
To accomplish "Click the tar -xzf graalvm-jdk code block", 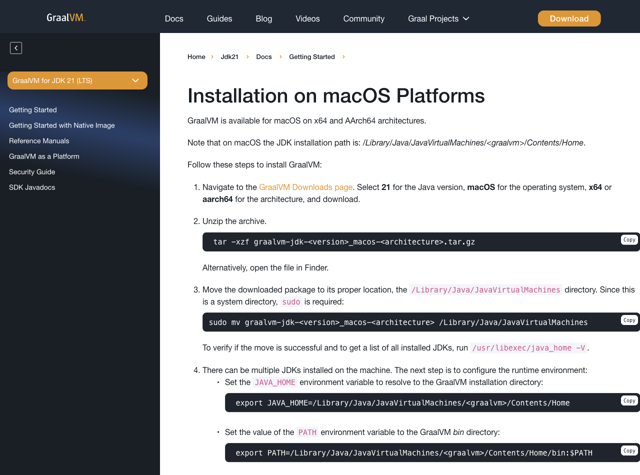I will pyautogui.click(x=421, y=242).
